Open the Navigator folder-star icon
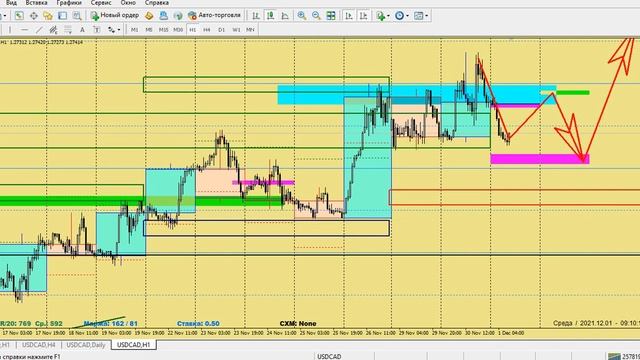 click(x=48, y=16)
